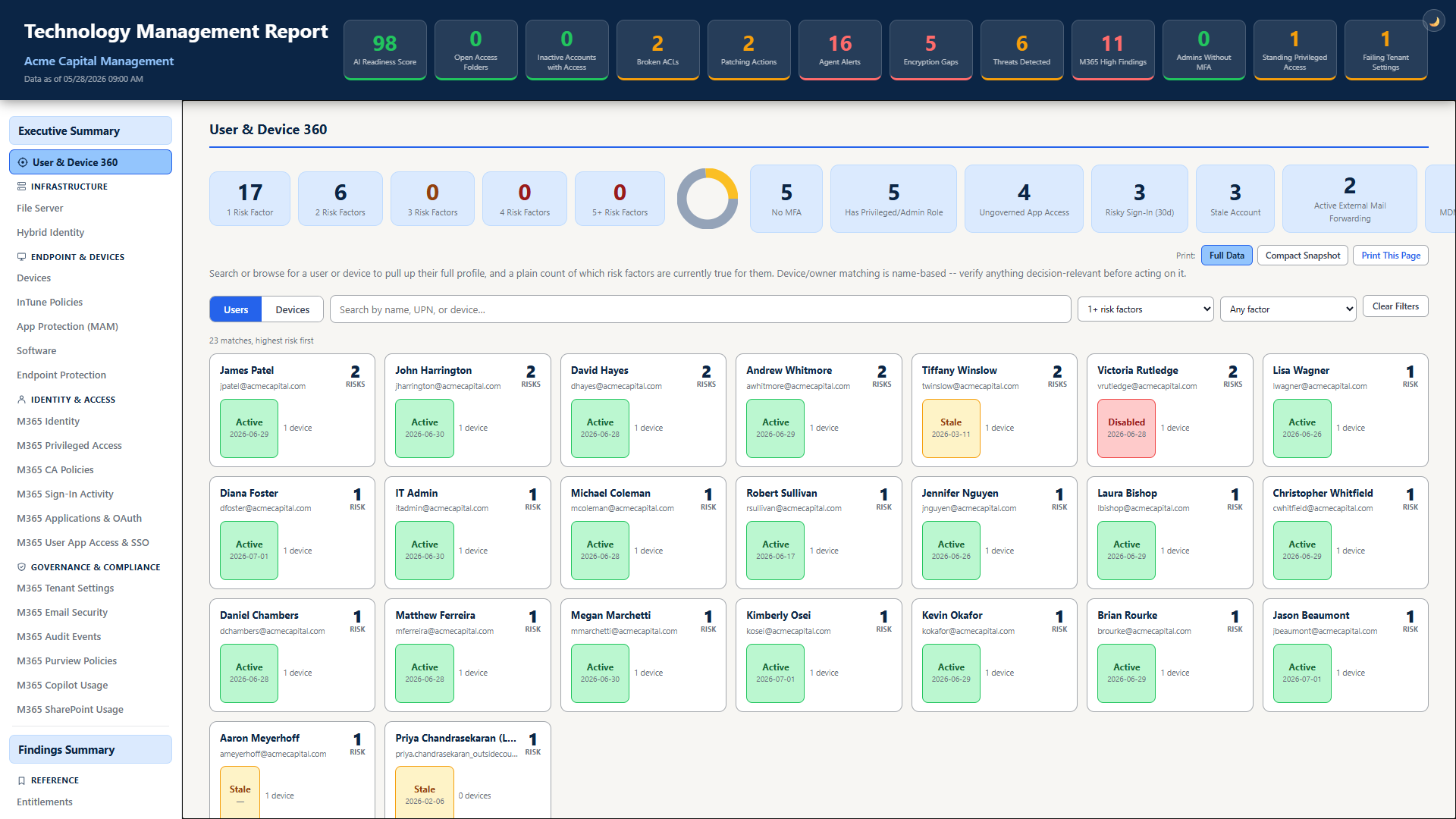Filter by Has Privileged/Admin Role card

pyautogui.click(x=893, y=199)
